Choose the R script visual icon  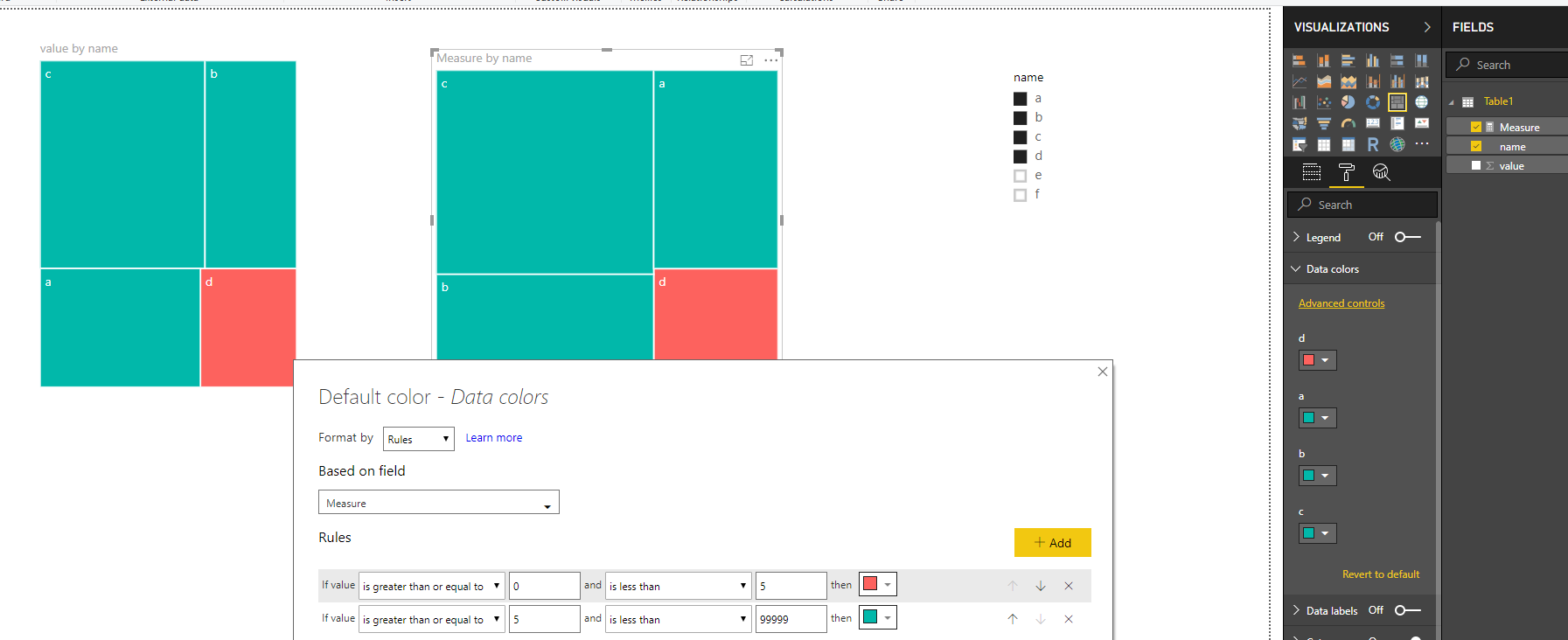[x=1372, y=144]
